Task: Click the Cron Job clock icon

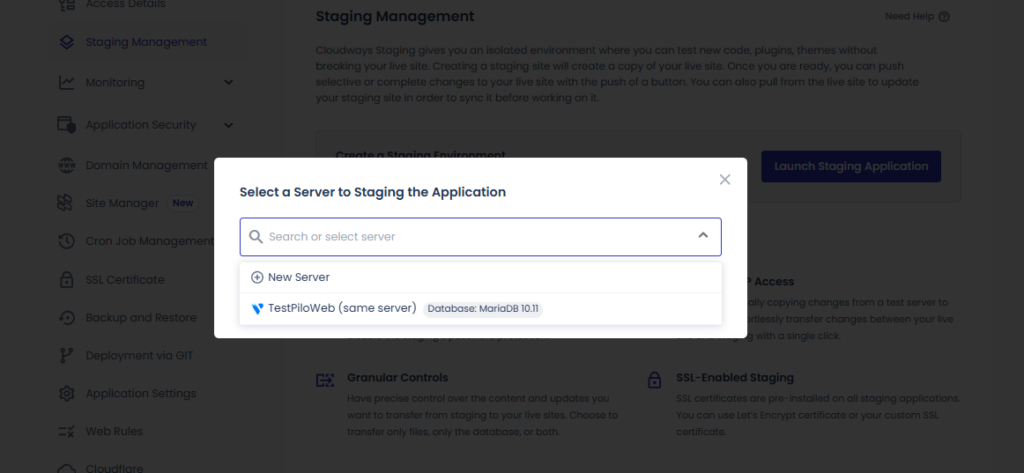Action: 67,241
